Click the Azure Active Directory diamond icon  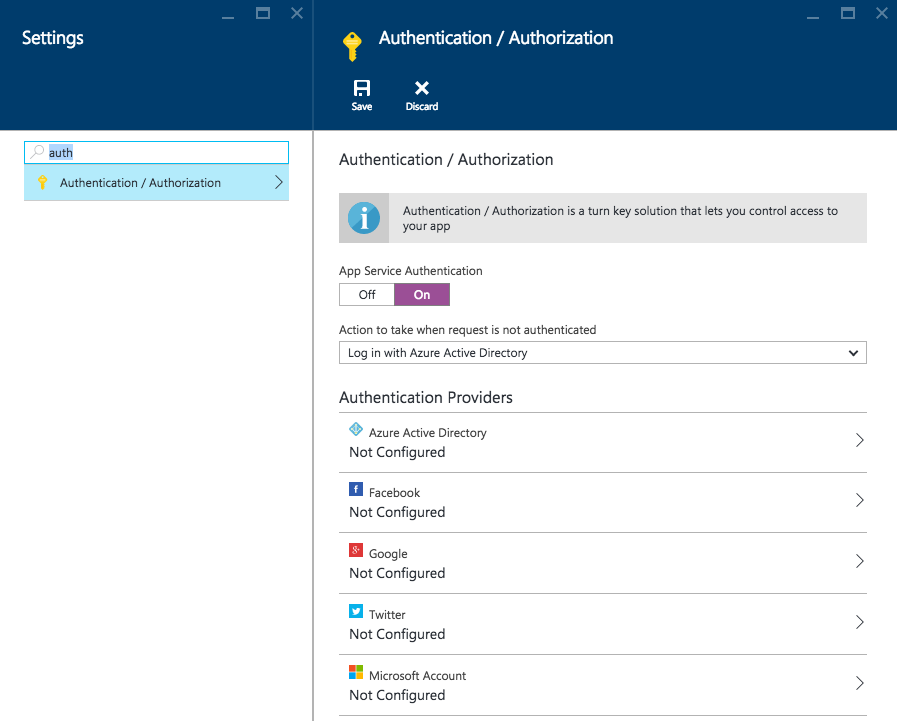click(x=356, y=429)
